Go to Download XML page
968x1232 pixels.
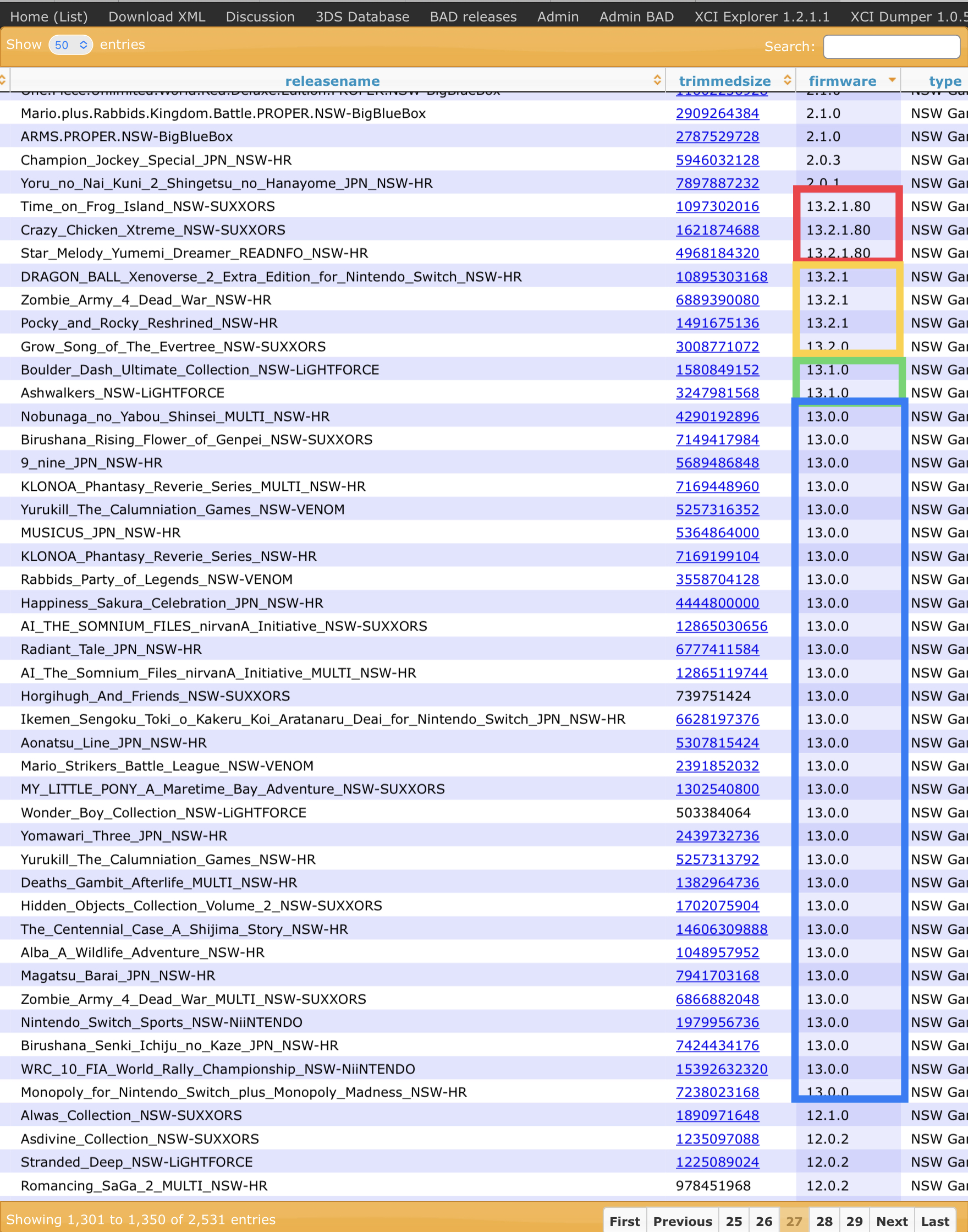[157, 17]
